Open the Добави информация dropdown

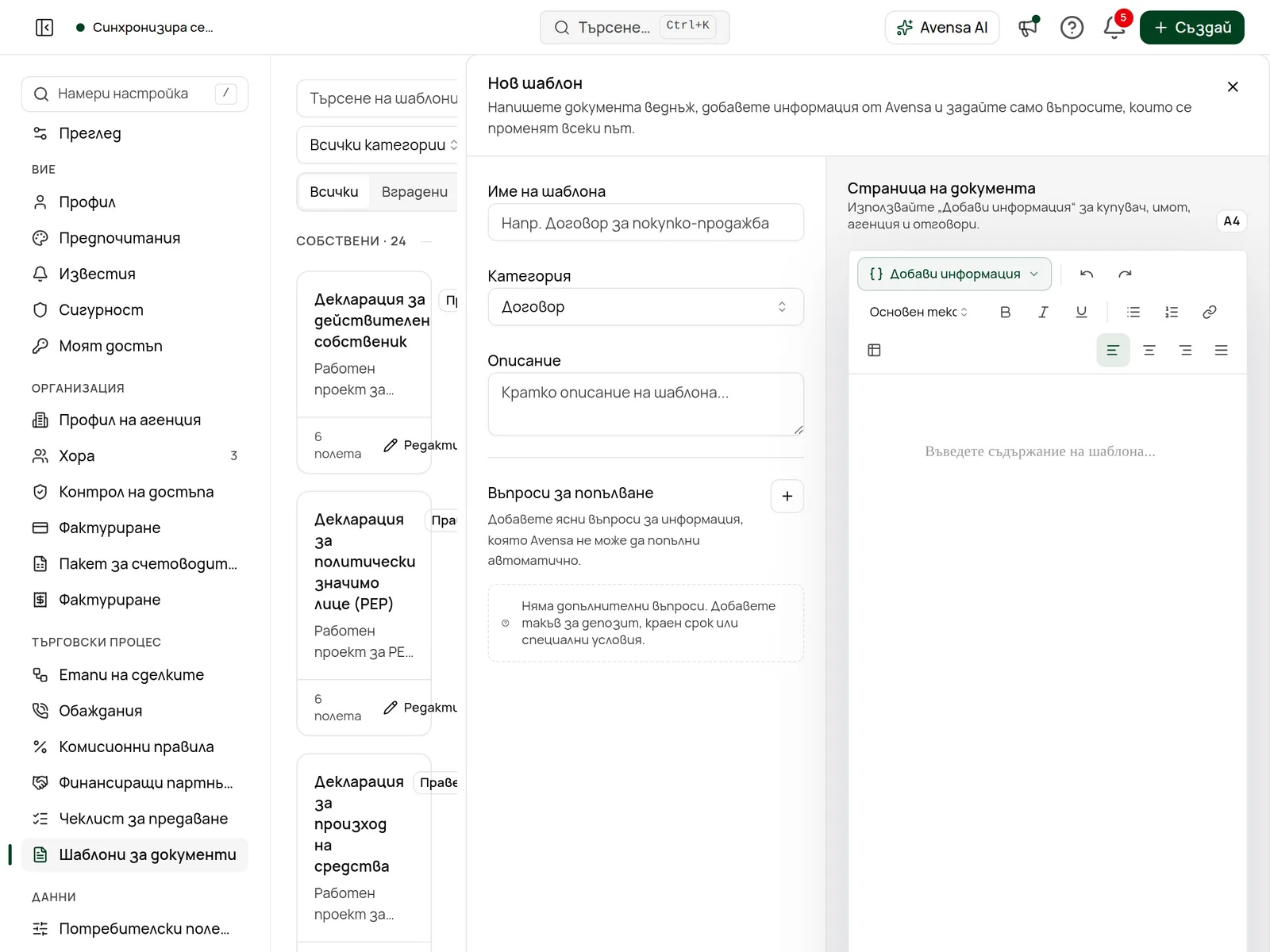click(954, 274)
